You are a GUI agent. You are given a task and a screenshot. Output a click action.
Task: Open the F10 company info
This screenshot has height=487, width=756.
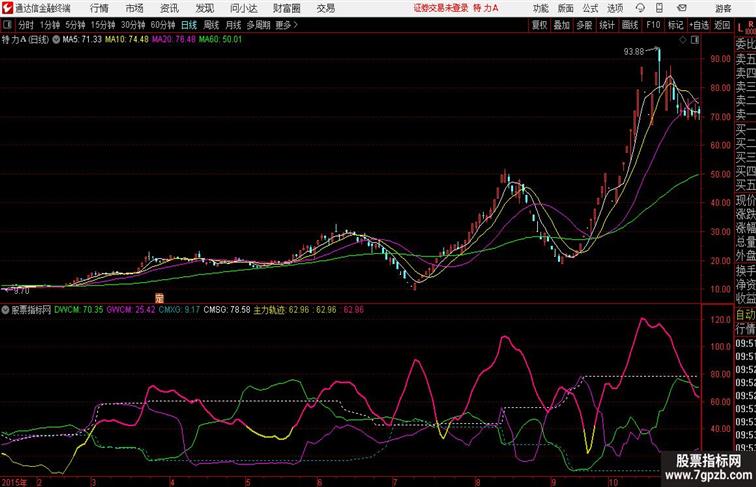tap(653, 24)
